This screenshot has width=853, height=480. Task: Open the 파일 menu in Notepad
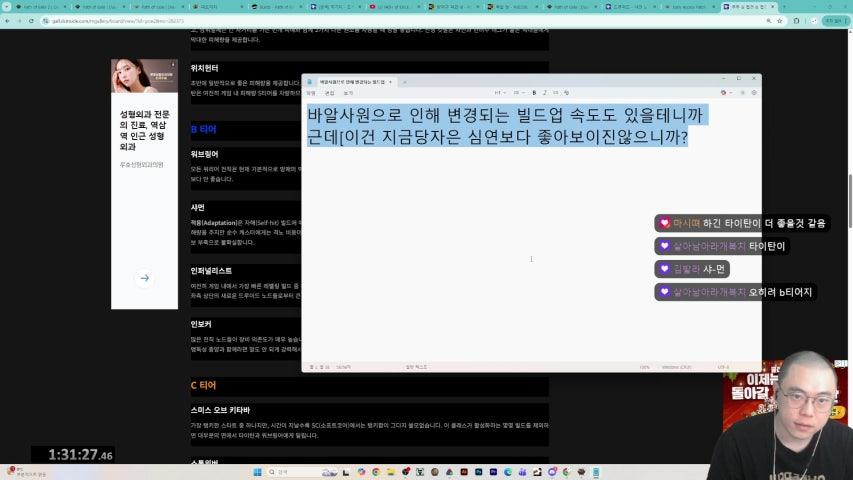[x=311, y=93]
